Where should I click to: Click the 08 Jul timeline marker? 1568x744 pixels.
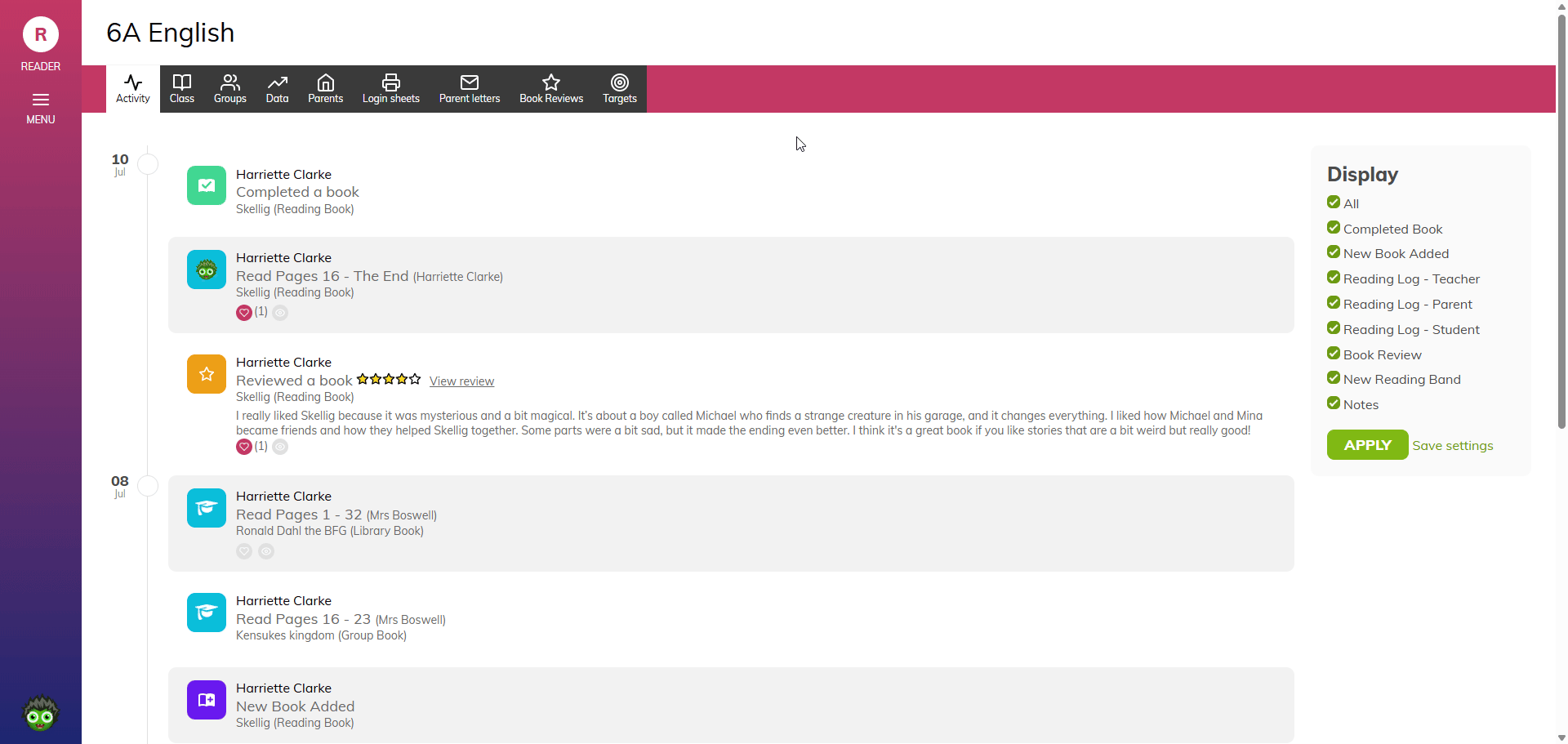click(148, 486)
